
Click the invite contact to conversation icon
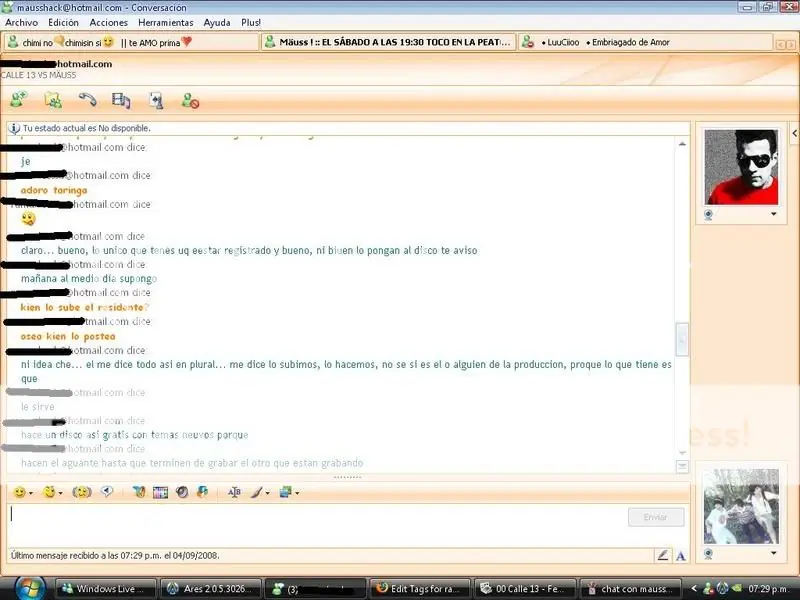point(19,99)
